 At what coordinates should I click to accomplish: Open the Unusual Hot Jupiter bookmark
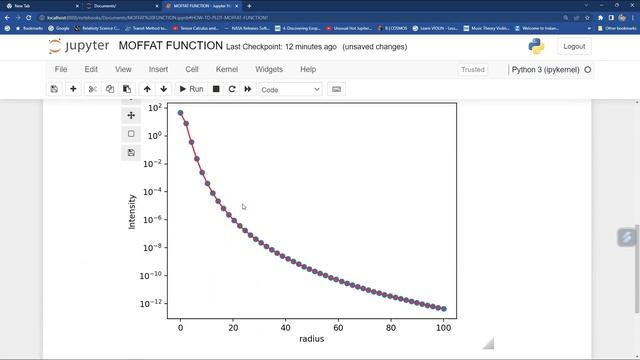click(349, 29)
